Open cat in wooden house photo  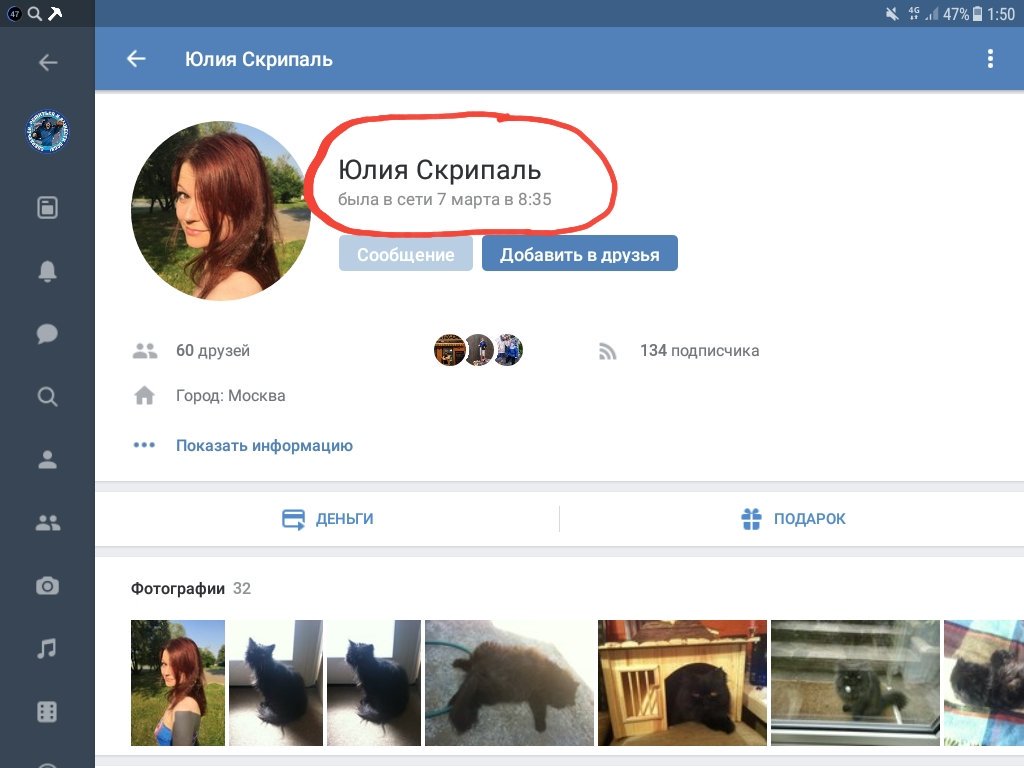click(x=682, y=682)
